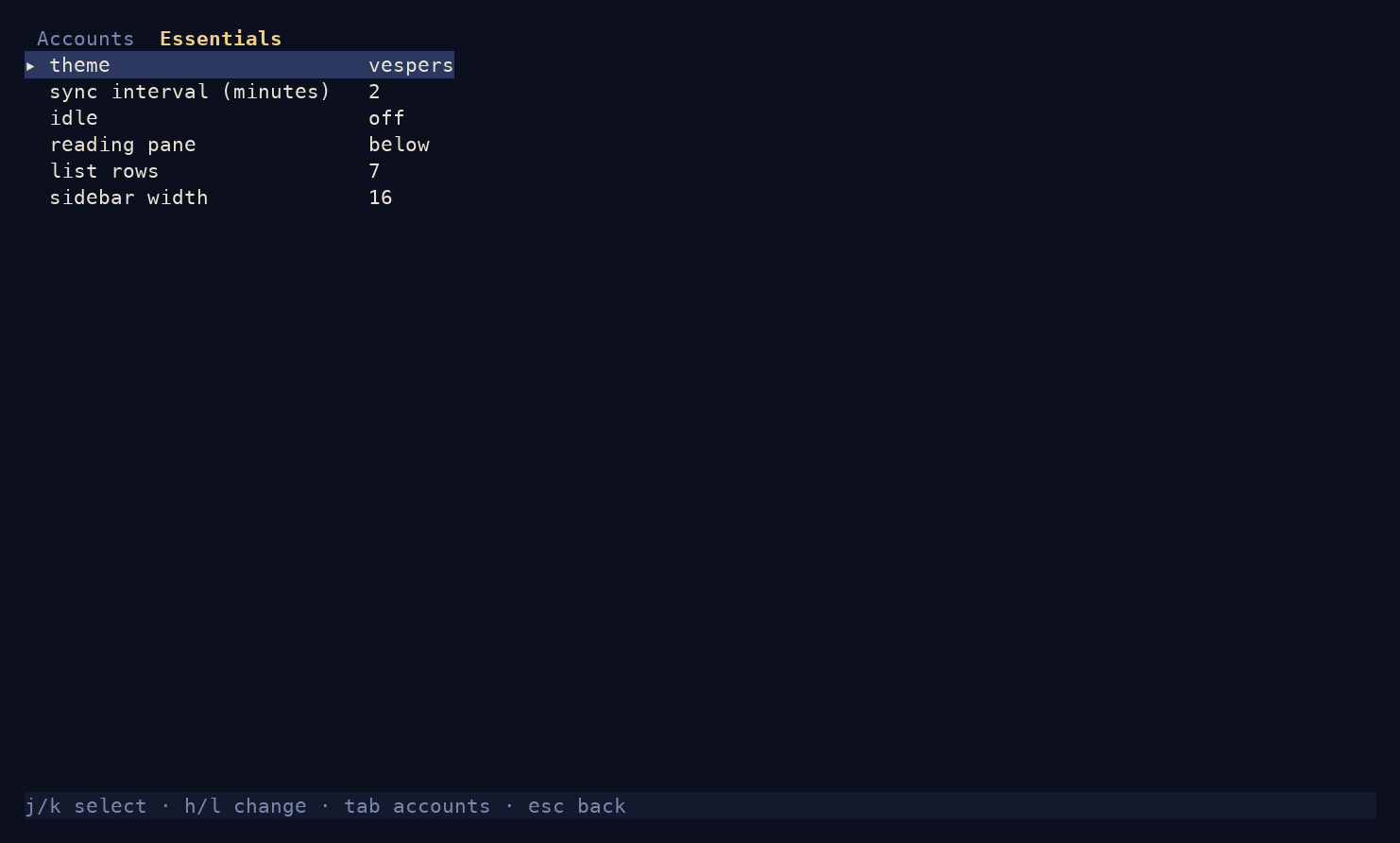Click the tab accounts hint
Screen dimensions: 1400x843
tap(418, 806)
